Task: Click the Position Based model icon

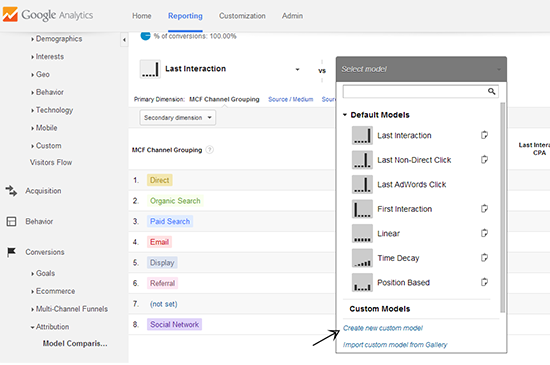Action: (362, 283)
